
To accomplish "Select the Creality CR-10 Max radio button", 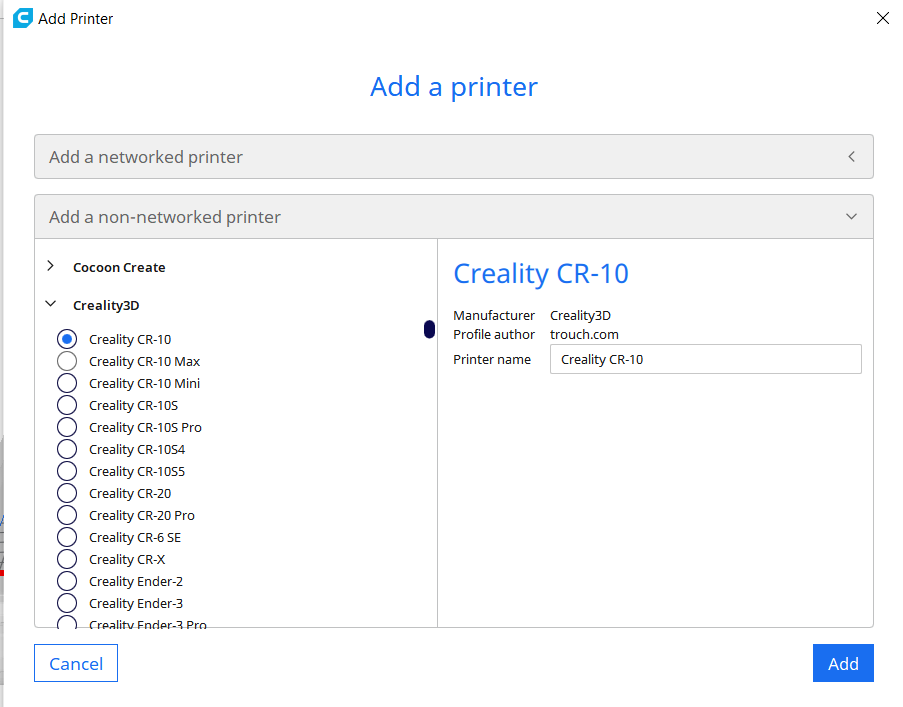I will (67, 361).
